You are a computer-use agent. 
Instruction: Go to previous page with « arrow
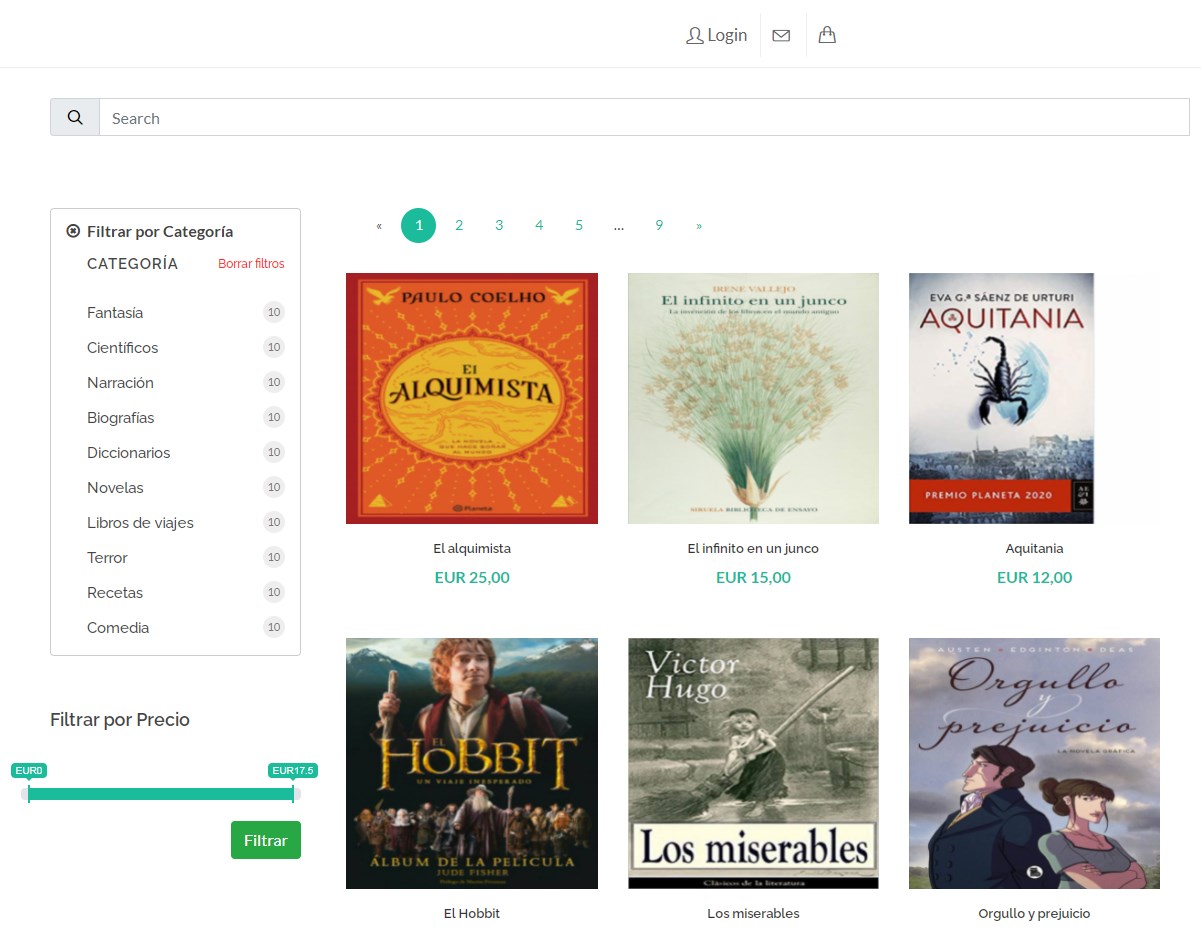point(379,226)
